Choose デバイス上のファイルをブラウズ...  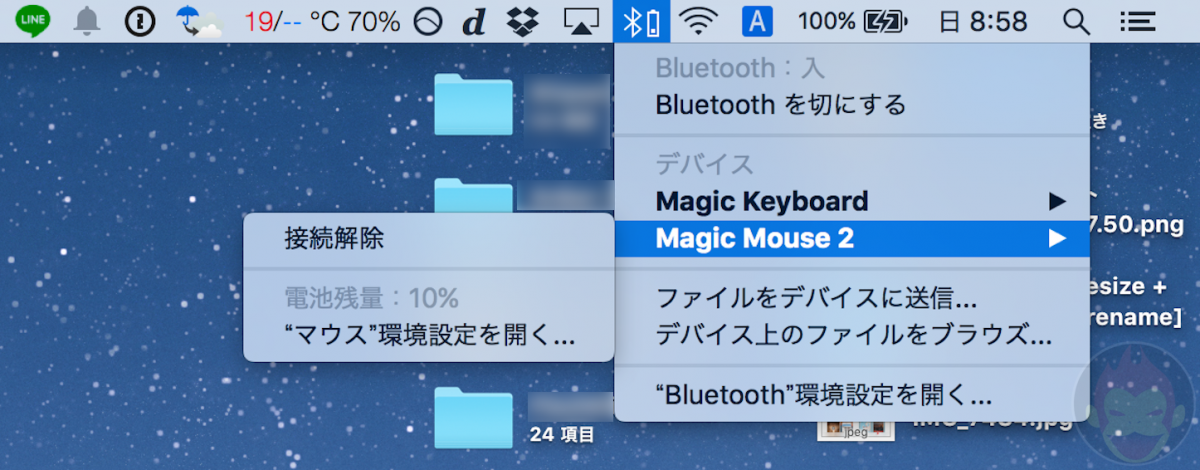click(850, 334)
